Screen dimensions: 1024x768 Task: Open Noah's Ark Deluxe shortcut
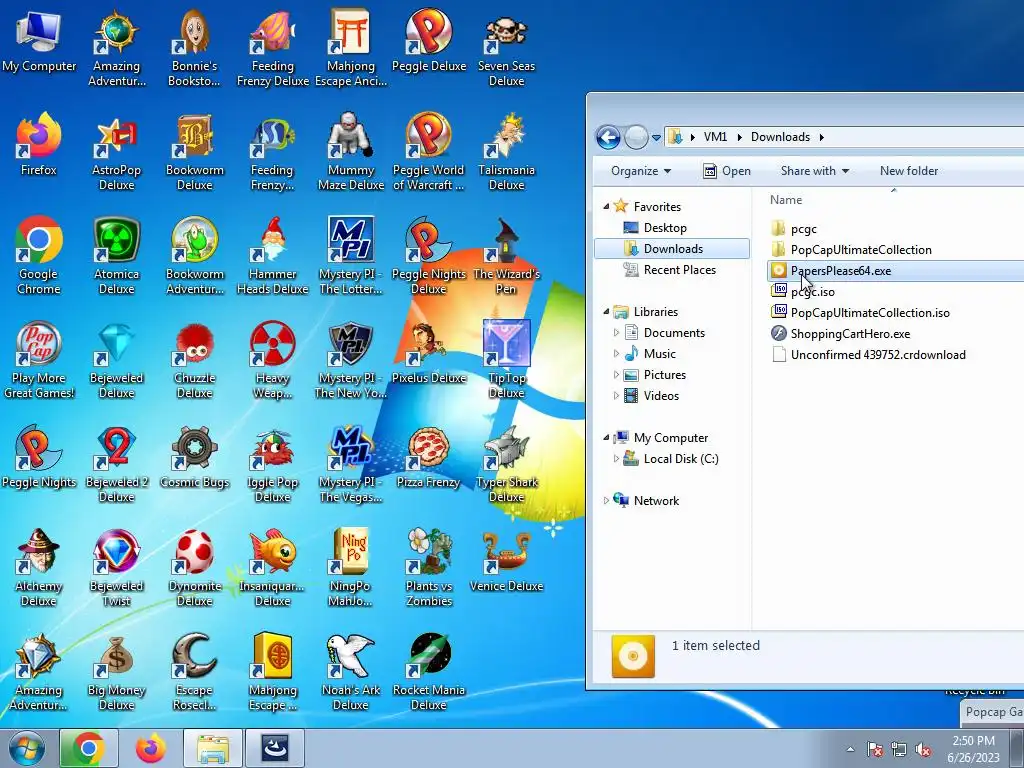coord(351,672)
